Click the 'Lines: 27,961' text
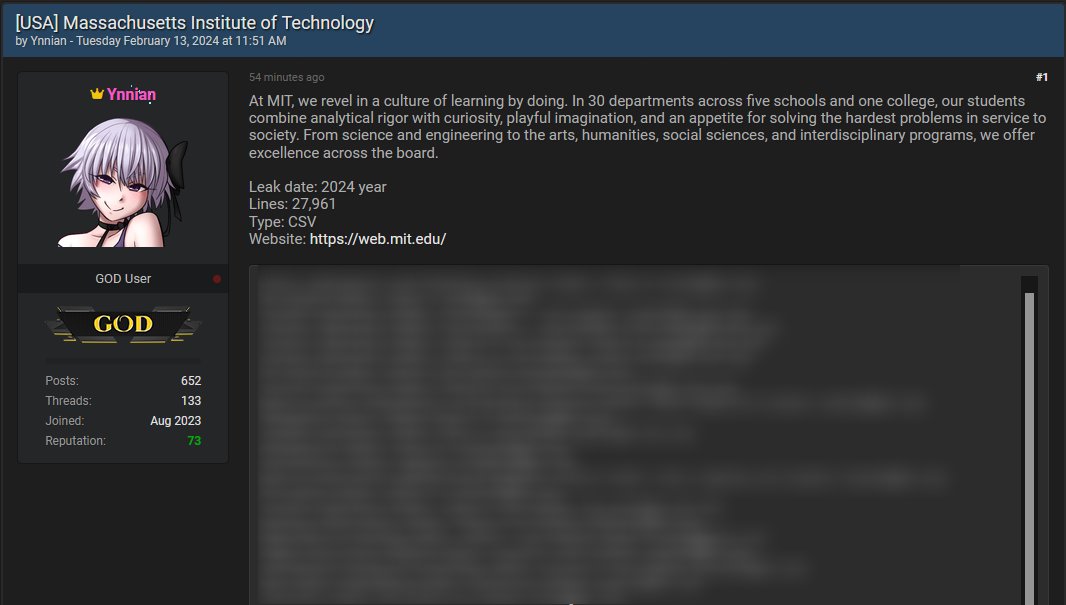The image size is (1066, 605). click(292, 204)
